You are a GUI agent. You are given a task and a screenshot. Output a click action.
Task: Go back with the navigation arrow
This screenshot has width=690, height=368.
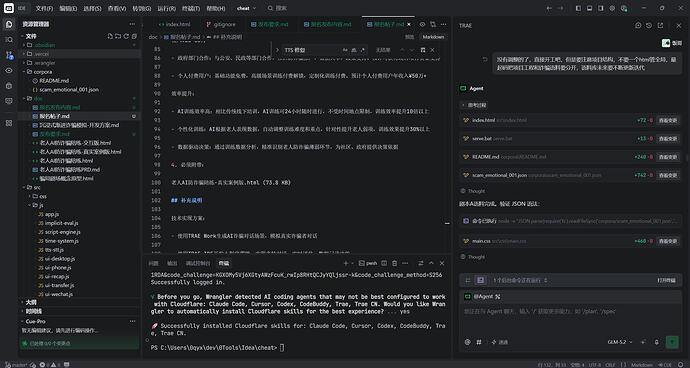pyautogui.click(x=549, y=8)
